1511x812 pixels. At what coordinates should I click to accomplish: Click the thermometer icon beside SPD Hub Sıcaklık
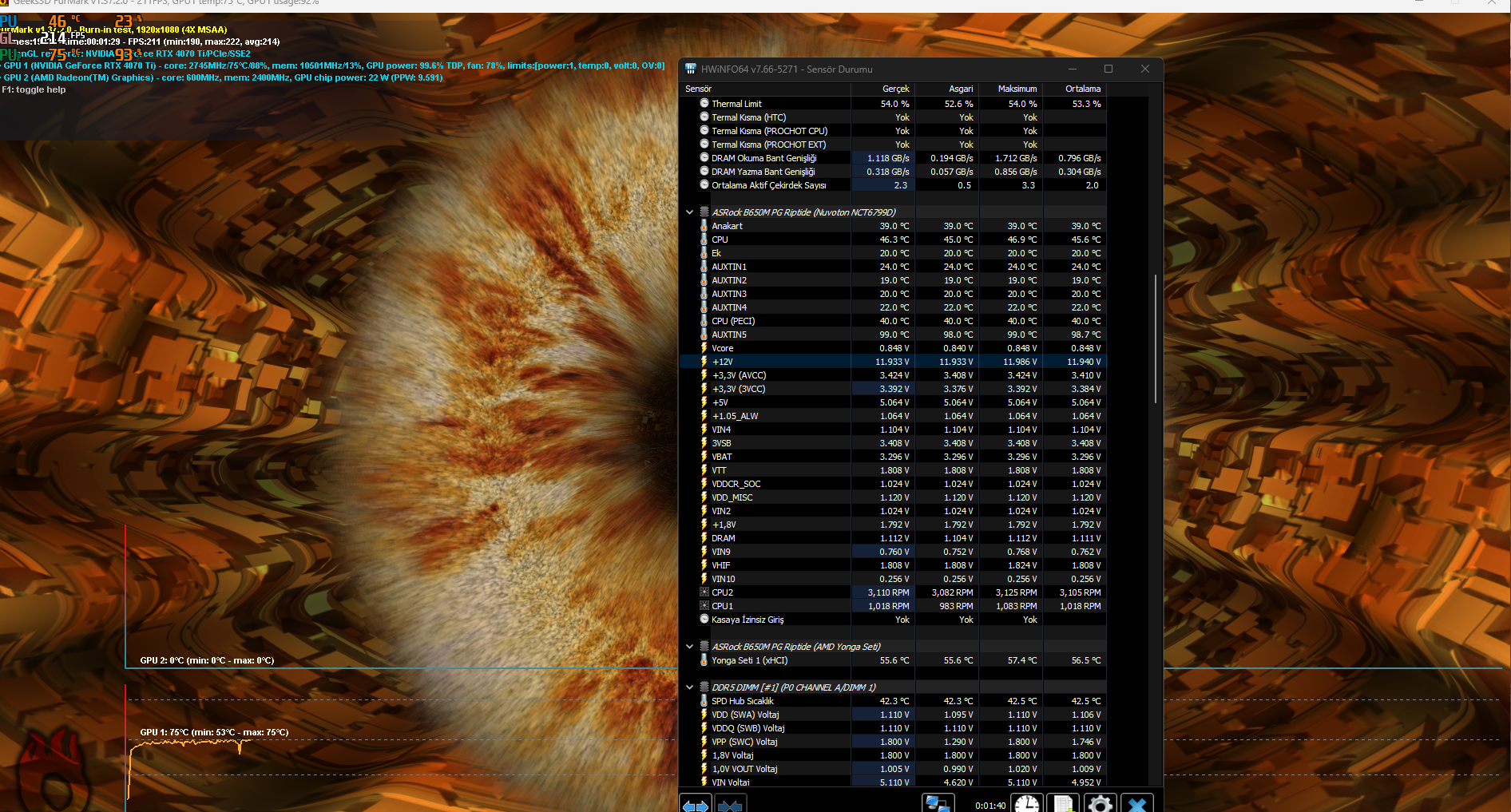(x=704, y=701)
